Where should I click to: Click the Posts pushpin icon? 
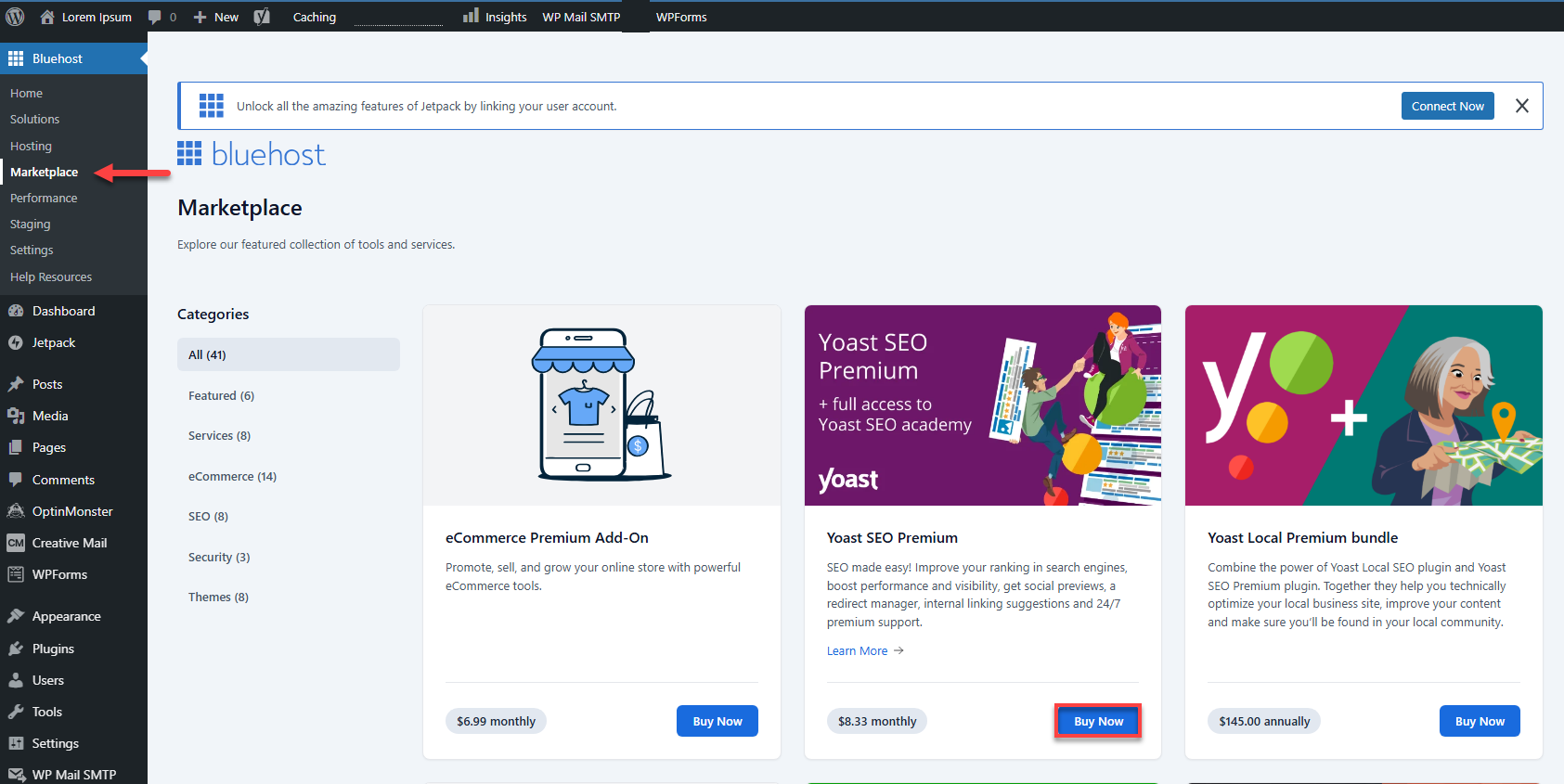[16, 384]
